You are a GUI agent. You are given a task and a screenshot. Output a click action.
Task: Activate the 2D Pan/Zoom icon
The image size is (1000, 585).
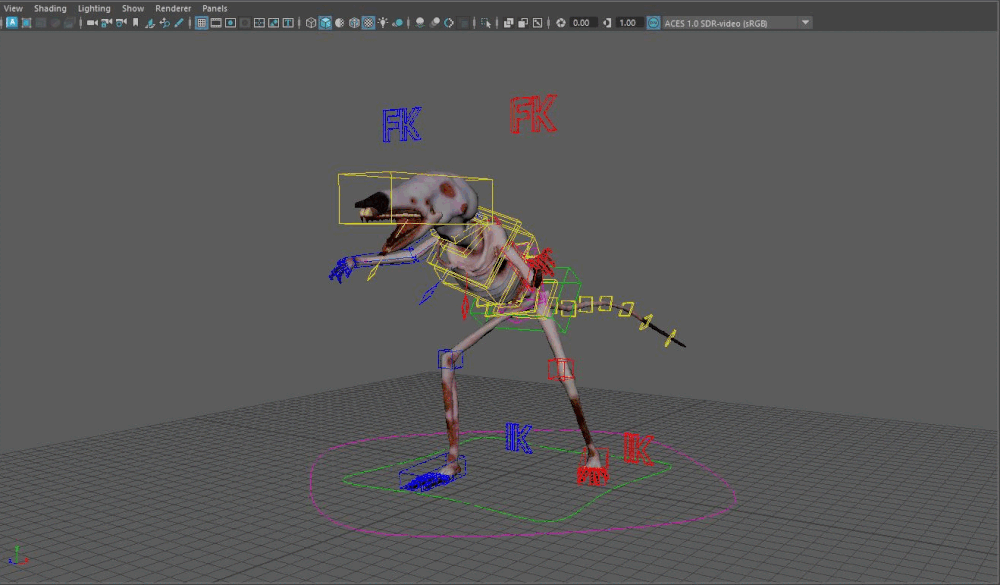tap(165, 23)
